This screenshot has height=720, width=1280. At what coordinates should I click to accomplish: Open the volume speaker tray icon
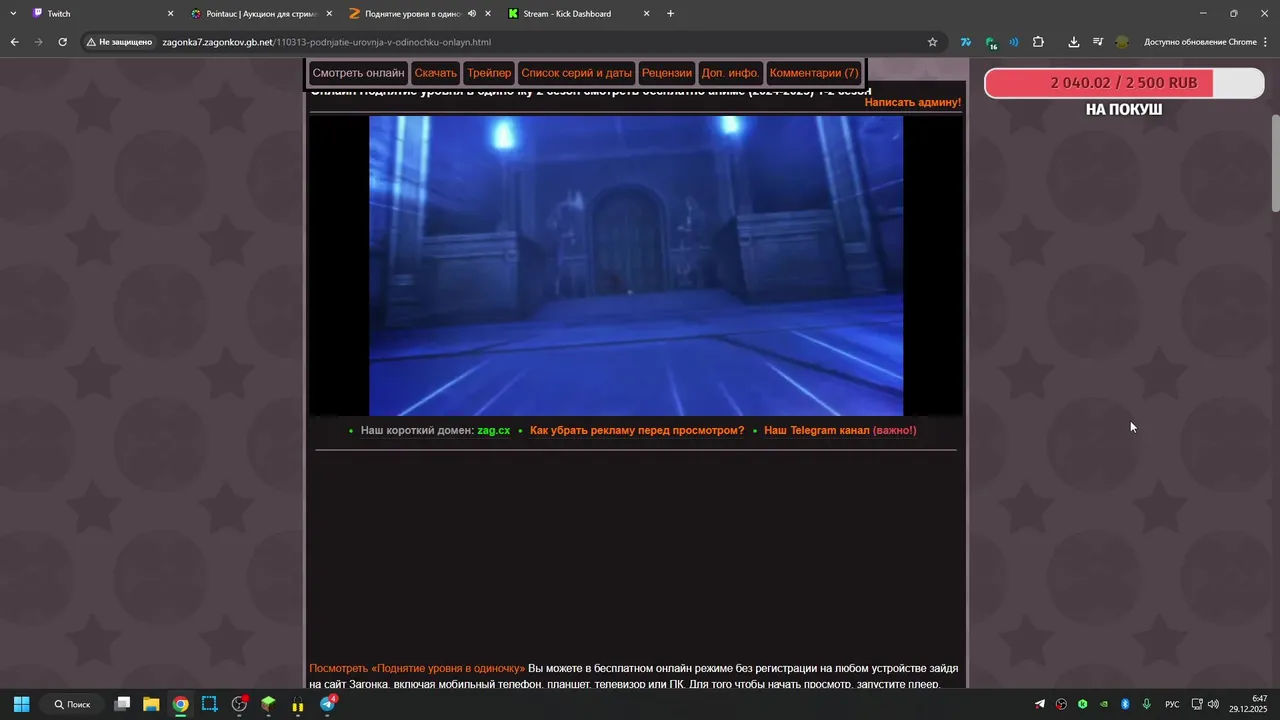pos(1213,704)
